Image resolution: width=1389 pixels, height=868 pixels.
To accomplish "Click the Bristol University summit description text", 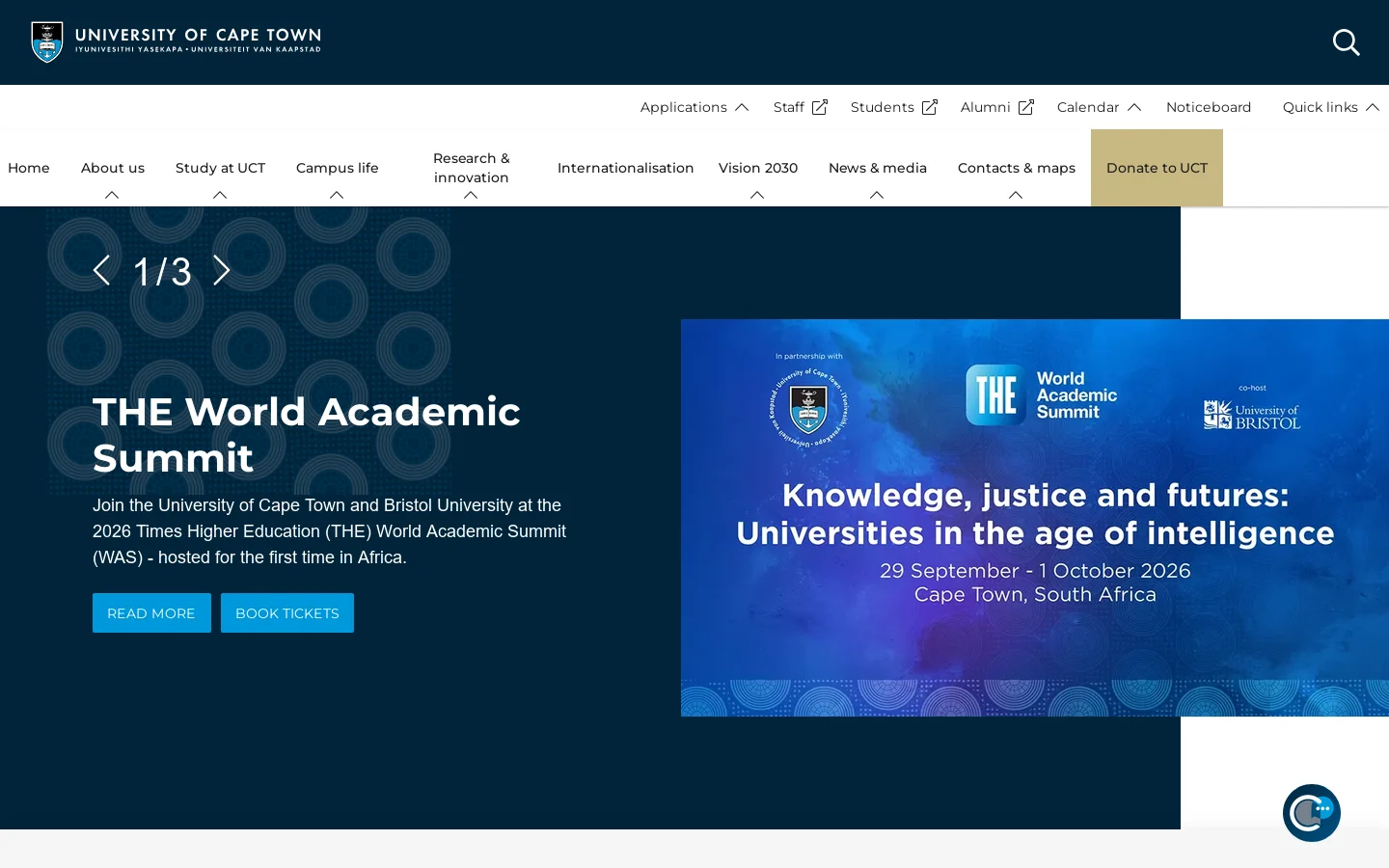I will (330, 531).
